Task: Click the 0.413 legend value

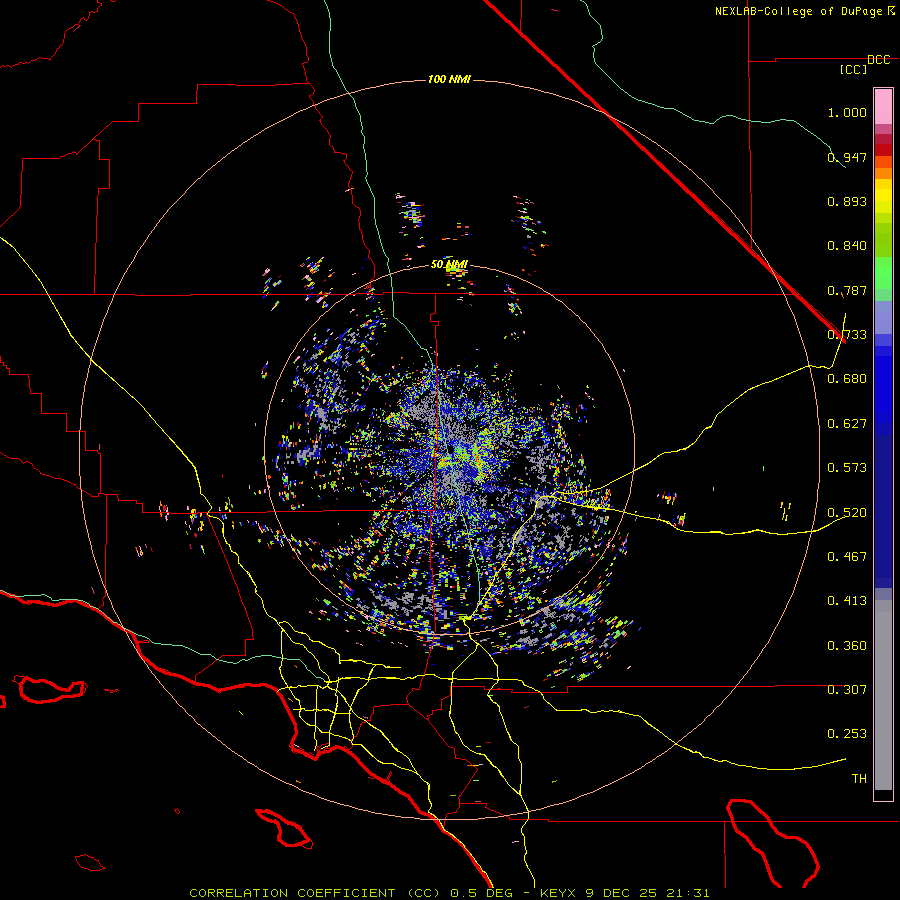Action: tap(847, 601)
